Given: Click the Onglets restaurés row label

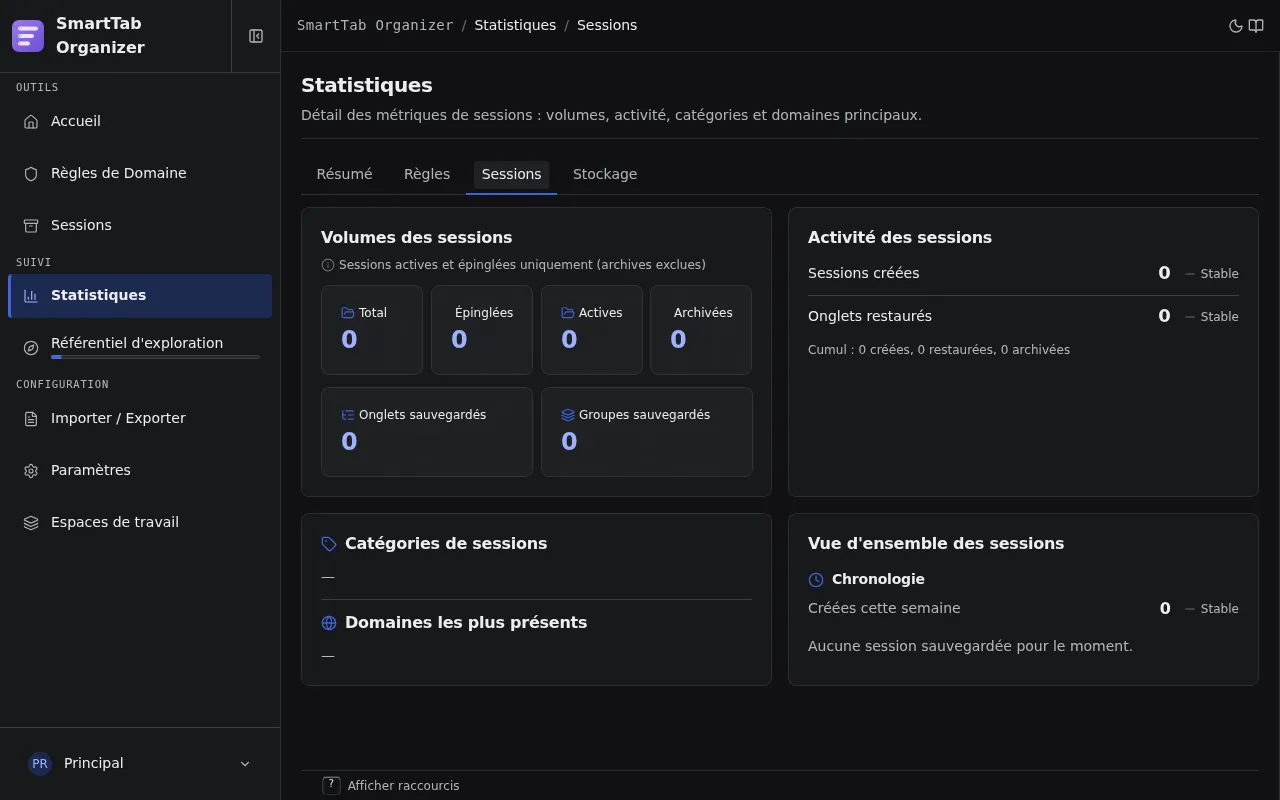Looking at the screenshot, I should (x=870, y=316).
